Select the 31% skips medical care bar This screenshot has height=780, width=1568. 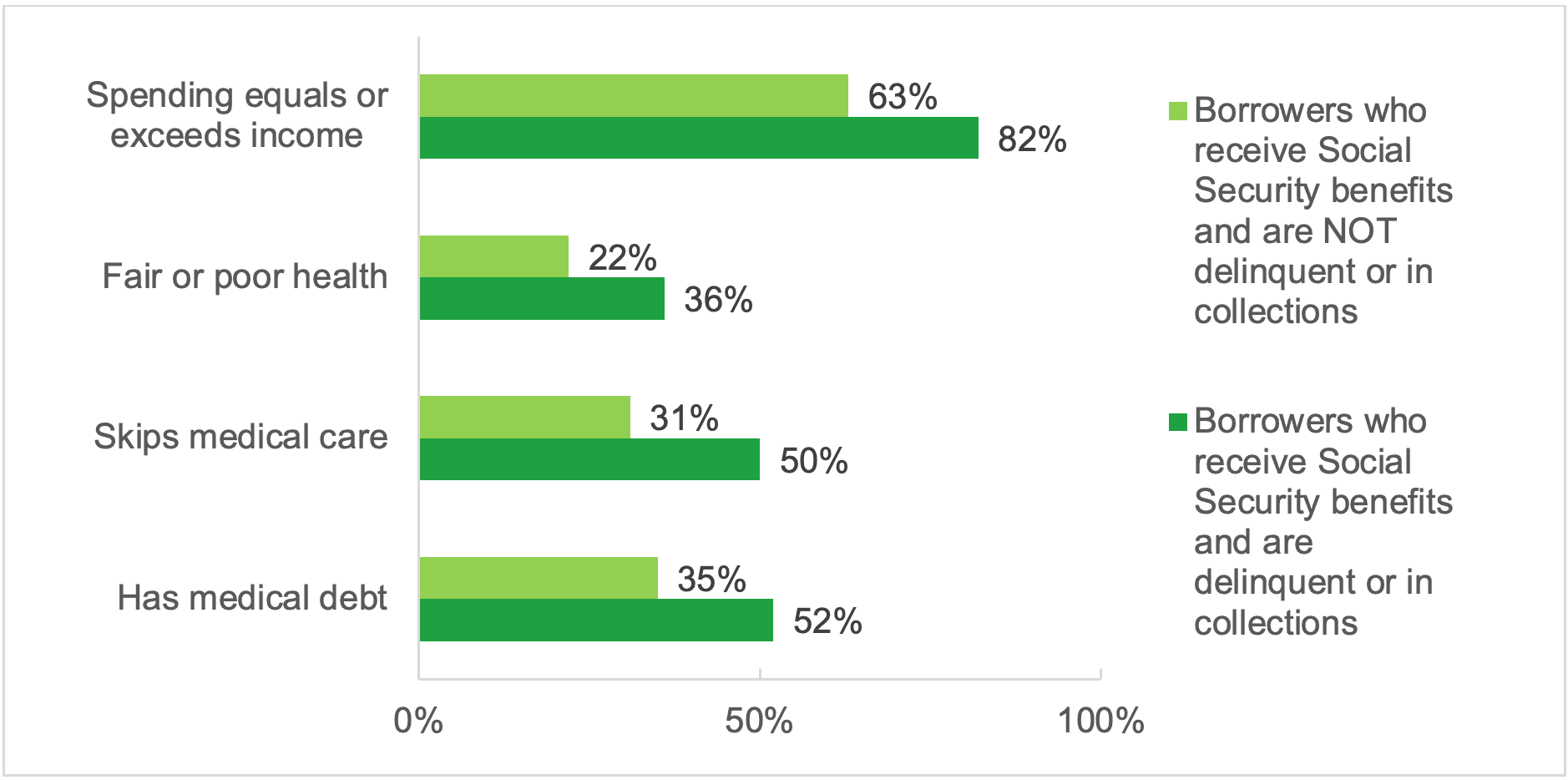coord(525,417)
